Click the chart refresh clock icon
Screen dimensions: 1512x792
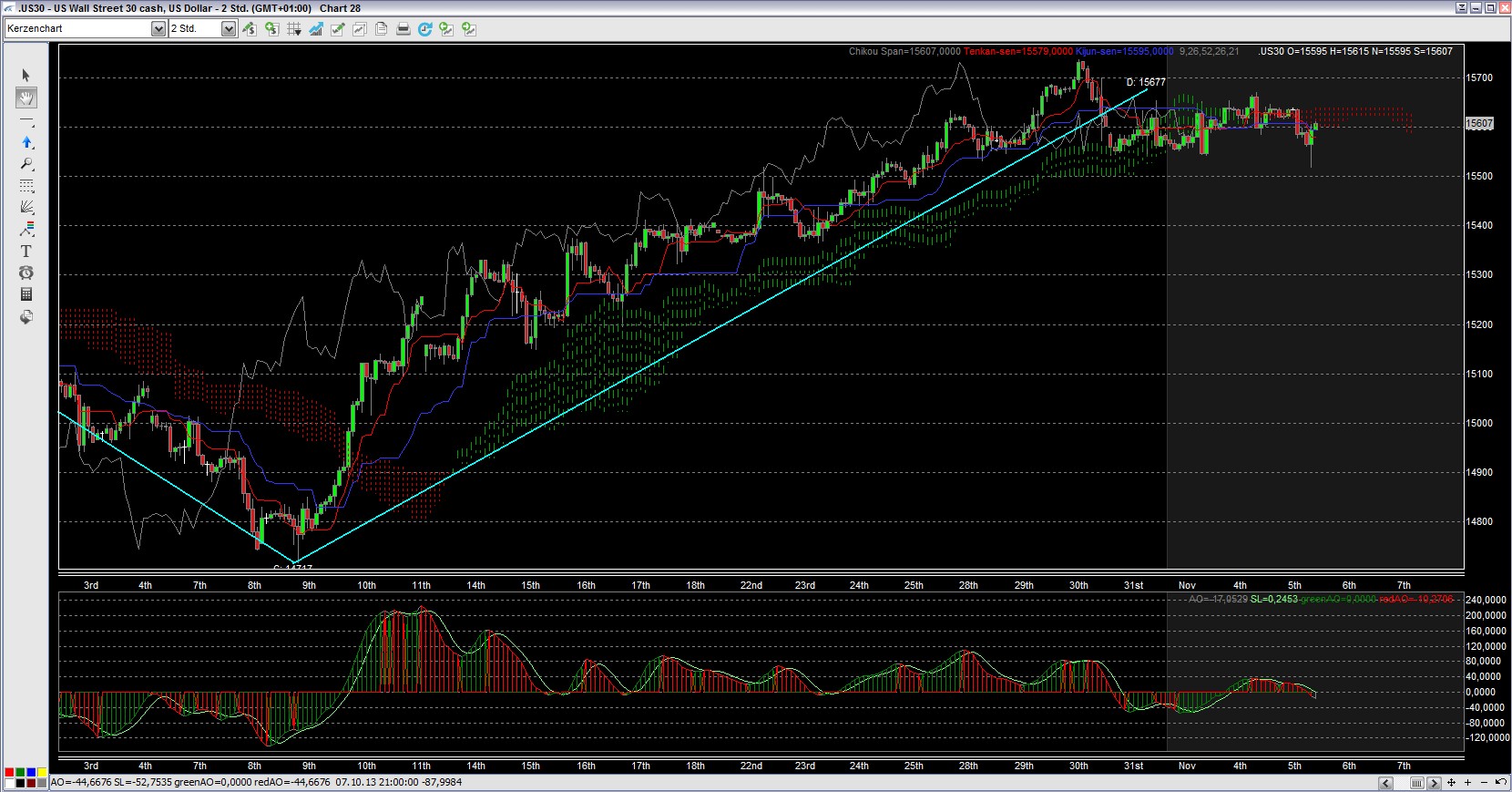(424, 29)
